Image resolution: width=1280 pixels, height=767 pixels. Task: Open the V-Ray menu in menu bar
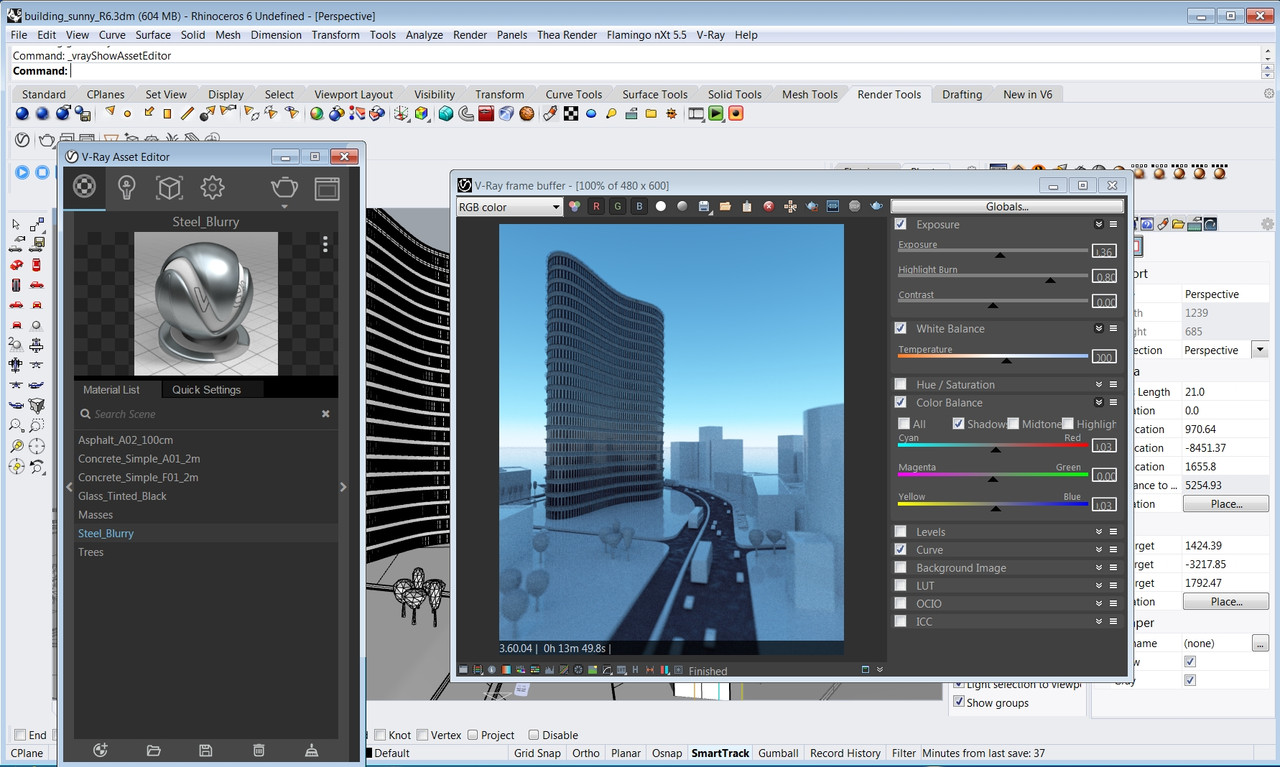710,35
